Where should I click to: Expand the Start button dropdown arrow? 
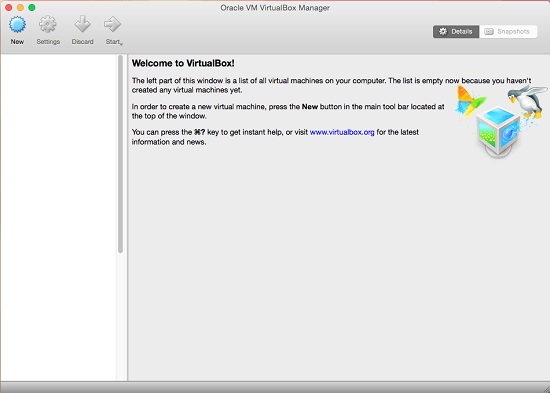[121, 44]
